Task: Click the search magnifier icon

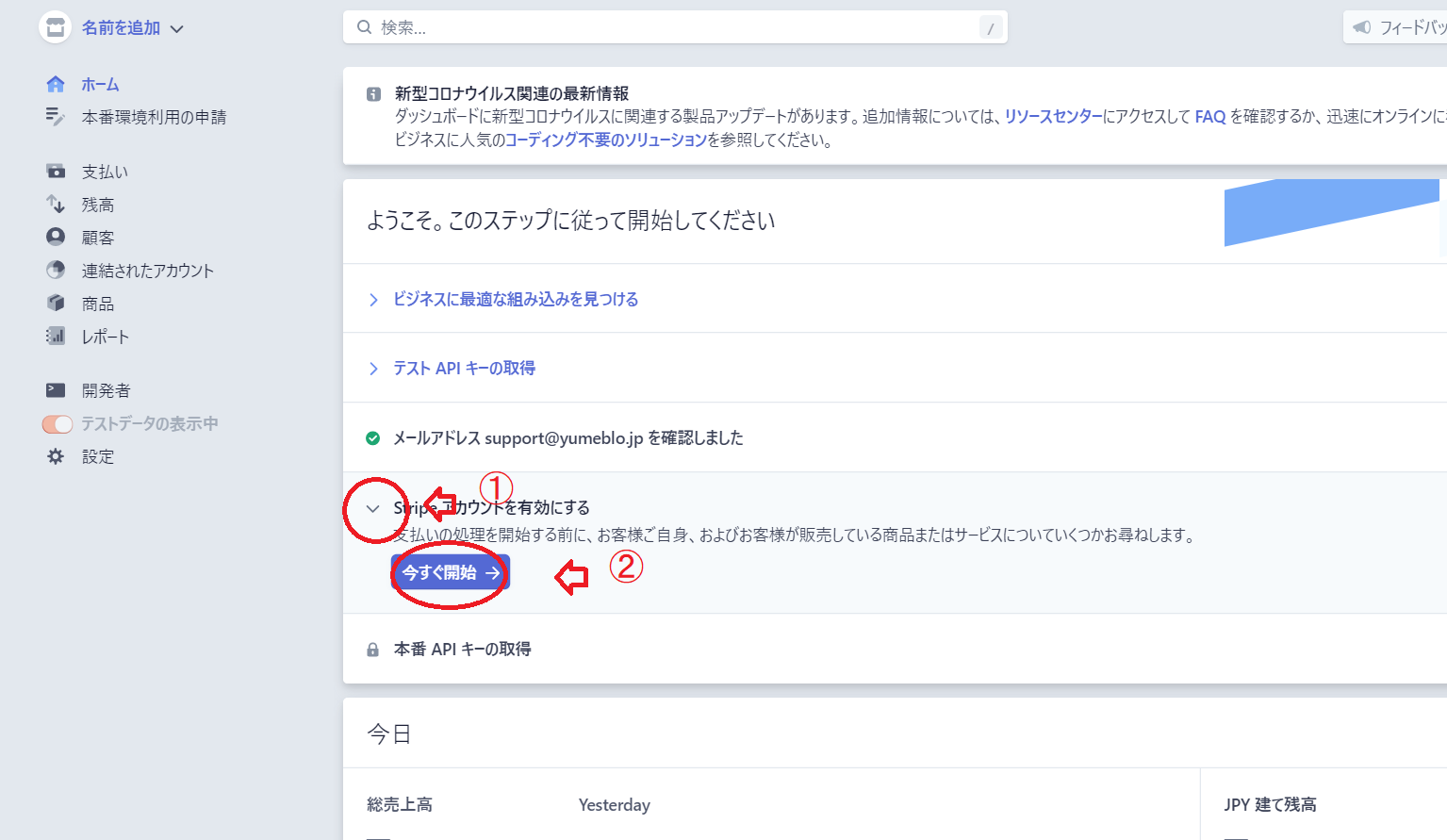Action: tap(364, 27)
